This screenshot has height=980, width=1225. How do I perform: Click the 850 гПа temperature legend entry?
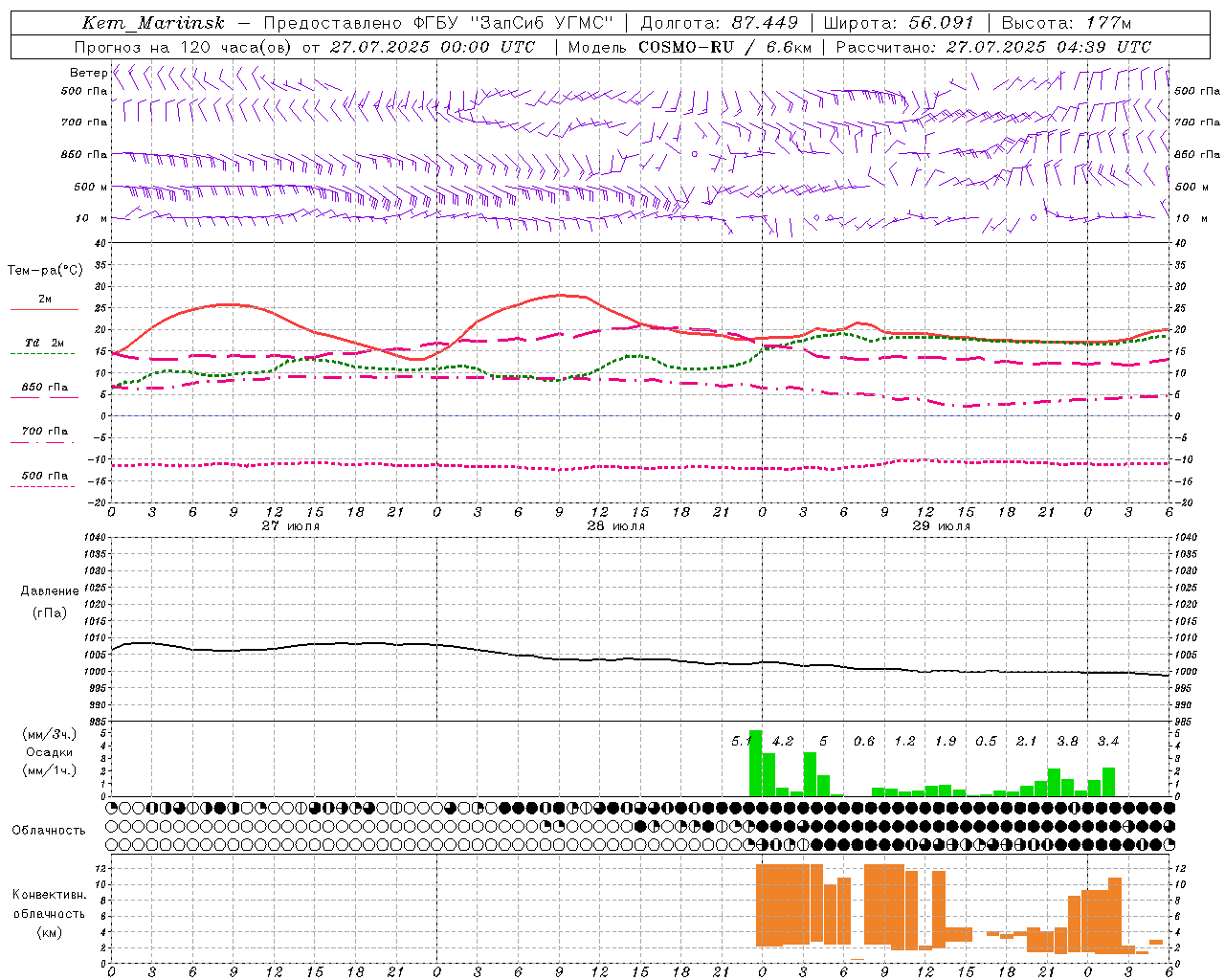[45, 388]
